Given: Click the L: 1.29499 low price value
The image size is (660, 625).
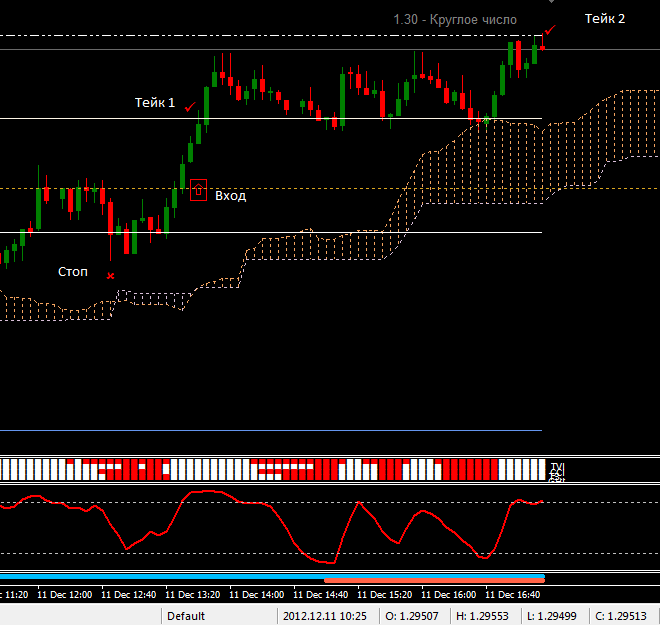Looking at the screenshot, I should point(551,616).
